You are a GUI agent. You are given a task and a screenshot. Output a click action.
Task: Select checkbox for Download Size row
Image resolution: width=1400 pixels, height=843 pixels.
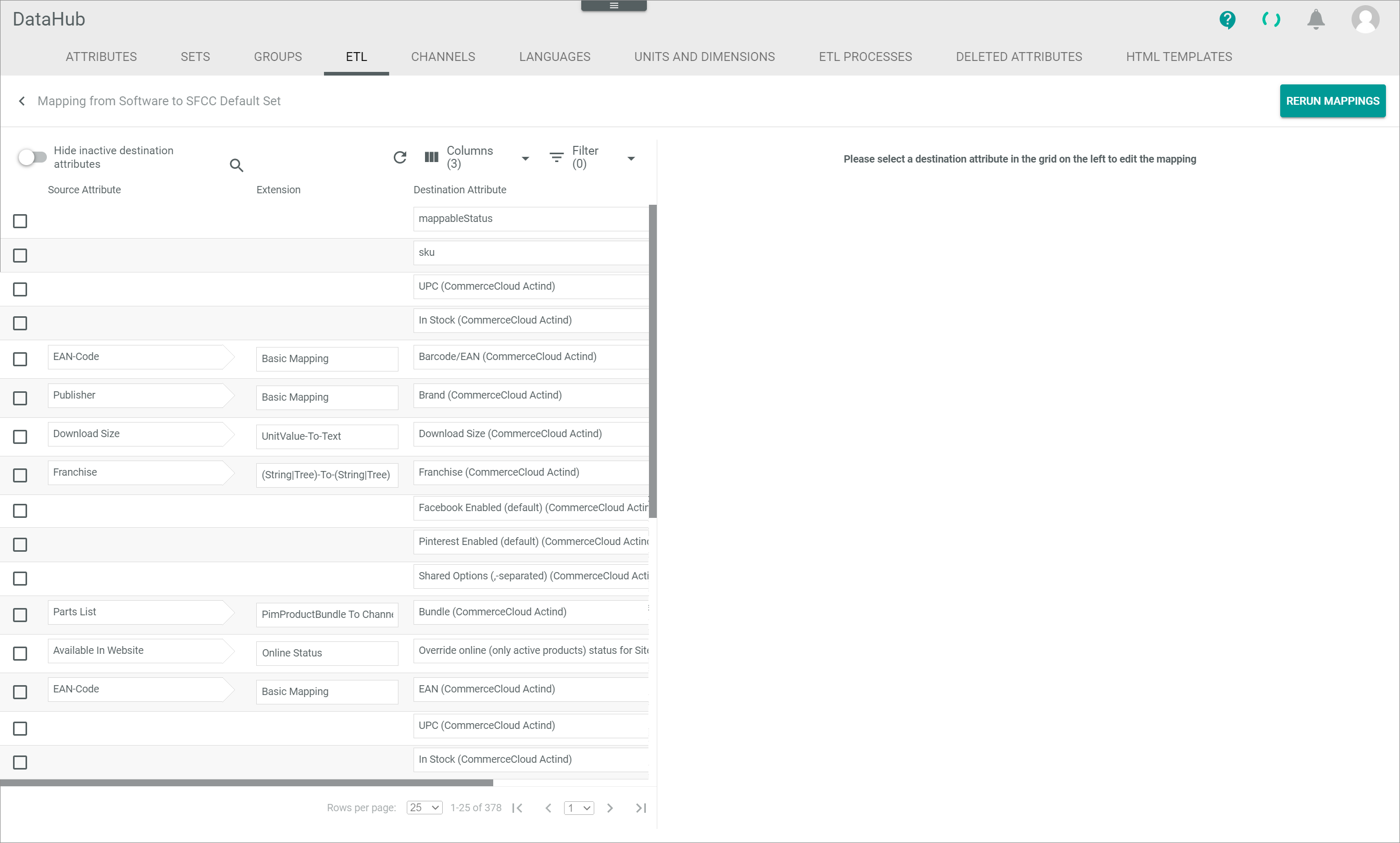[20, 437]
